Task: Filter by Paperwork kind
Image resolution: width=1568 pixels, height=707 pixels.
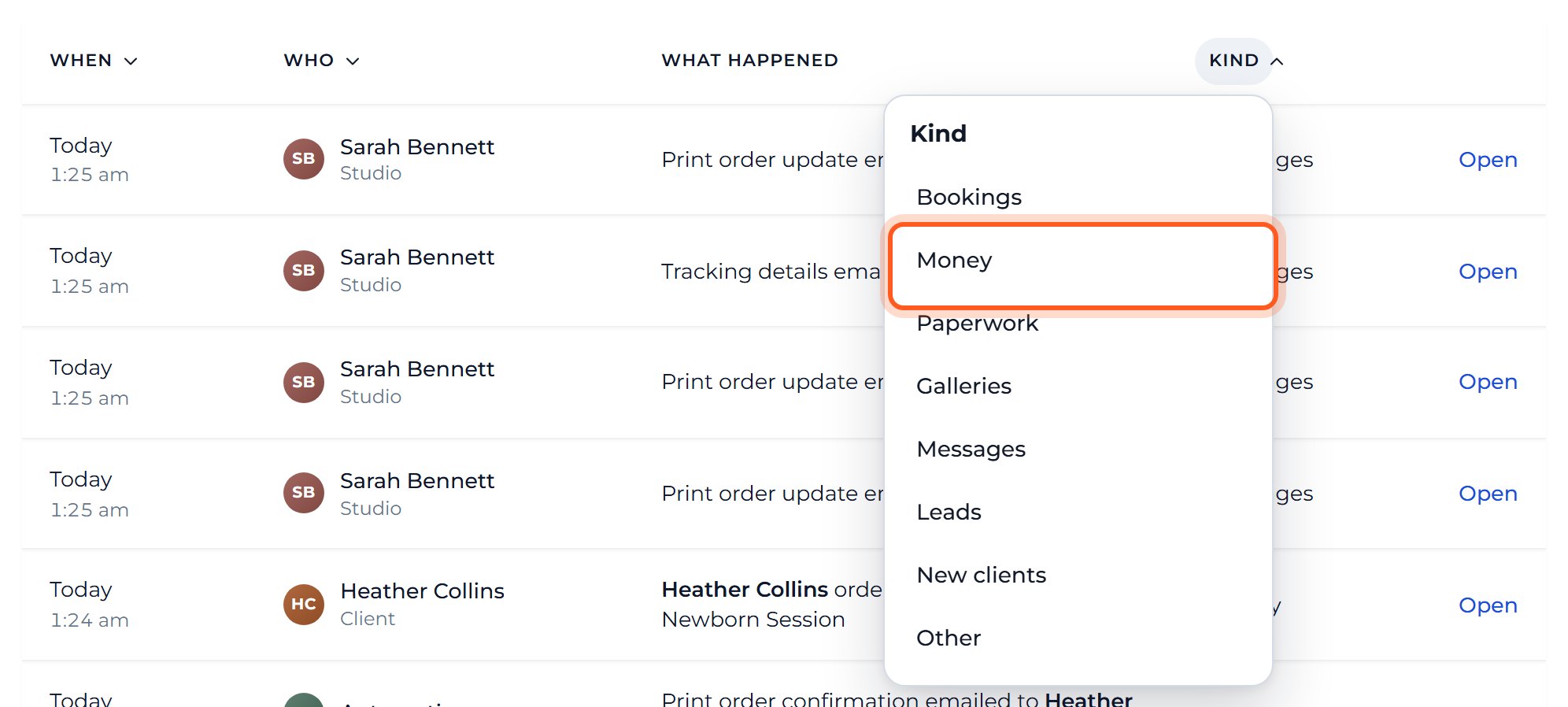Action: [x=1078, y=324]
